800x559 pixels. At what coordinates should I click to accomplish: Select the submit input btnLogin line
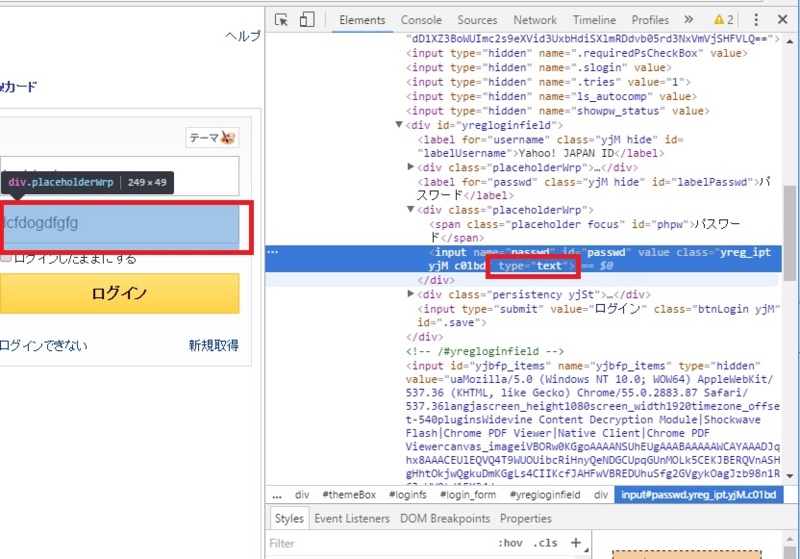(599, 315)
